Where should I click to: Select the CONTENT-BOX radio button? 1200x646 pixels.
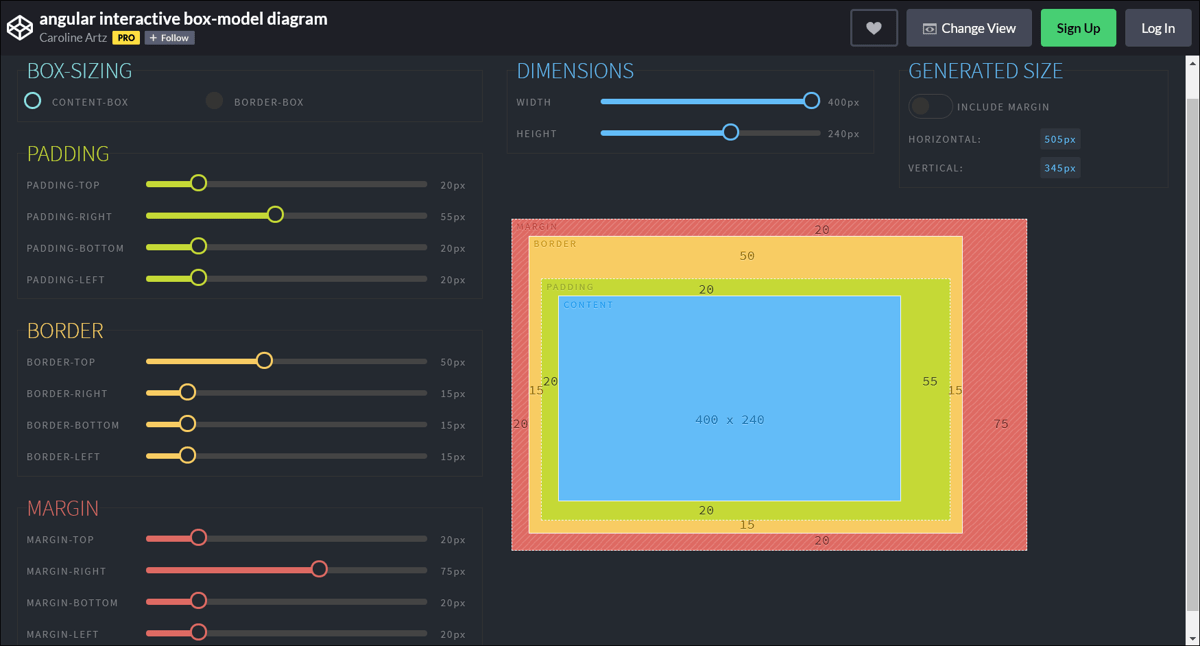[32, 101]
